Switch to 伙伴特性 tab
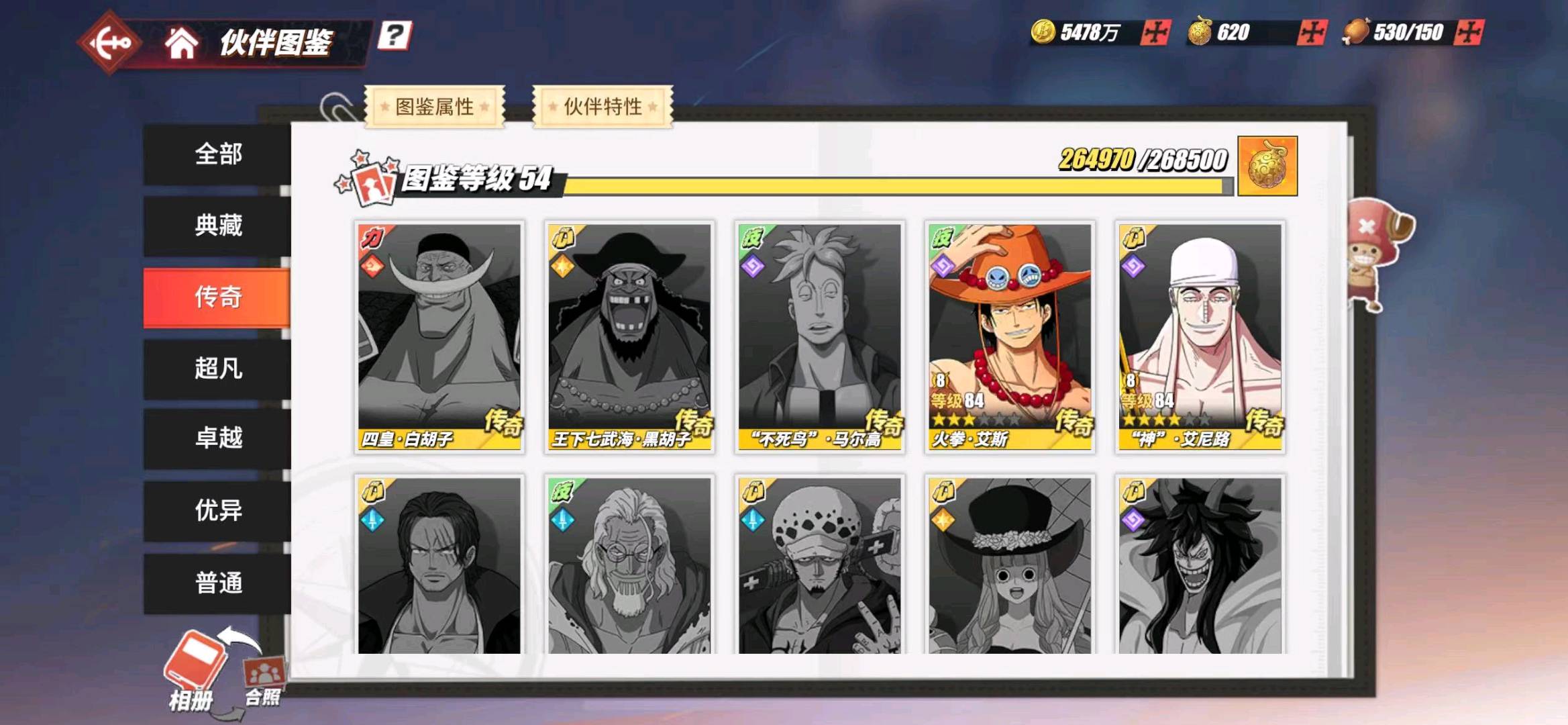This screenshot has width=1568, height=725. point(602,106)
